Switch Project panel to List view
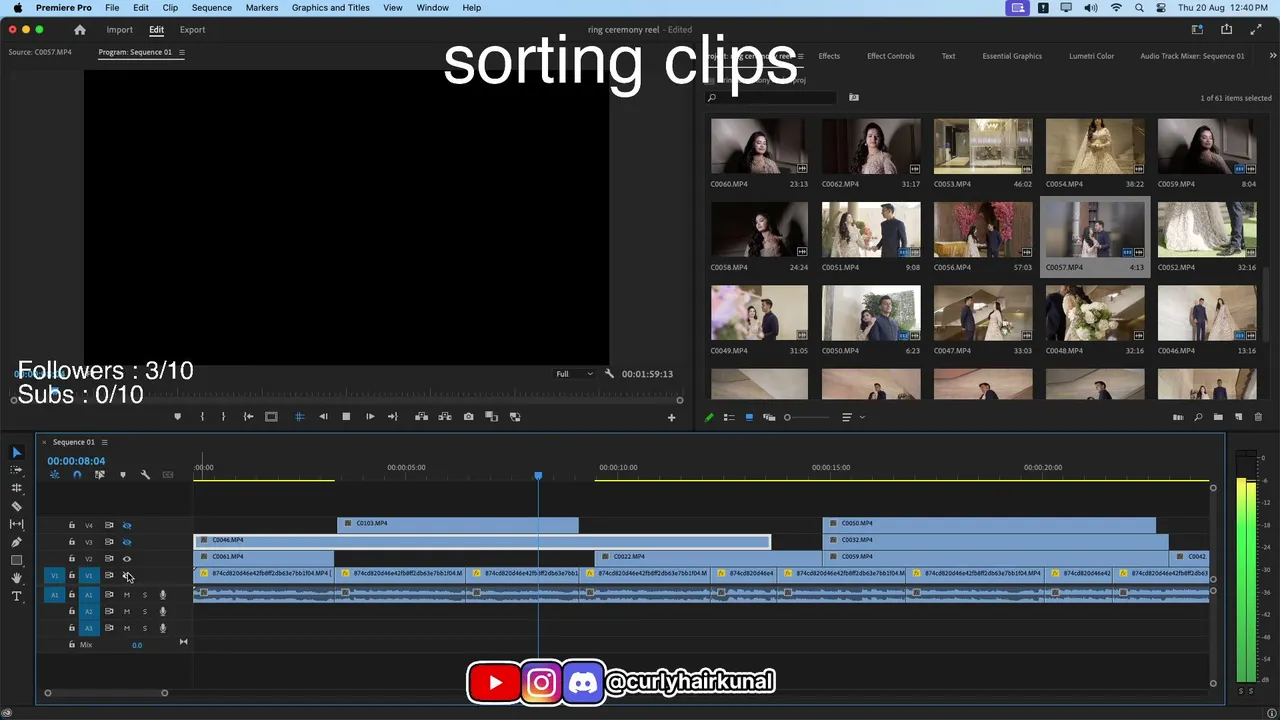 pyautogui.click(x=729, y=417)
